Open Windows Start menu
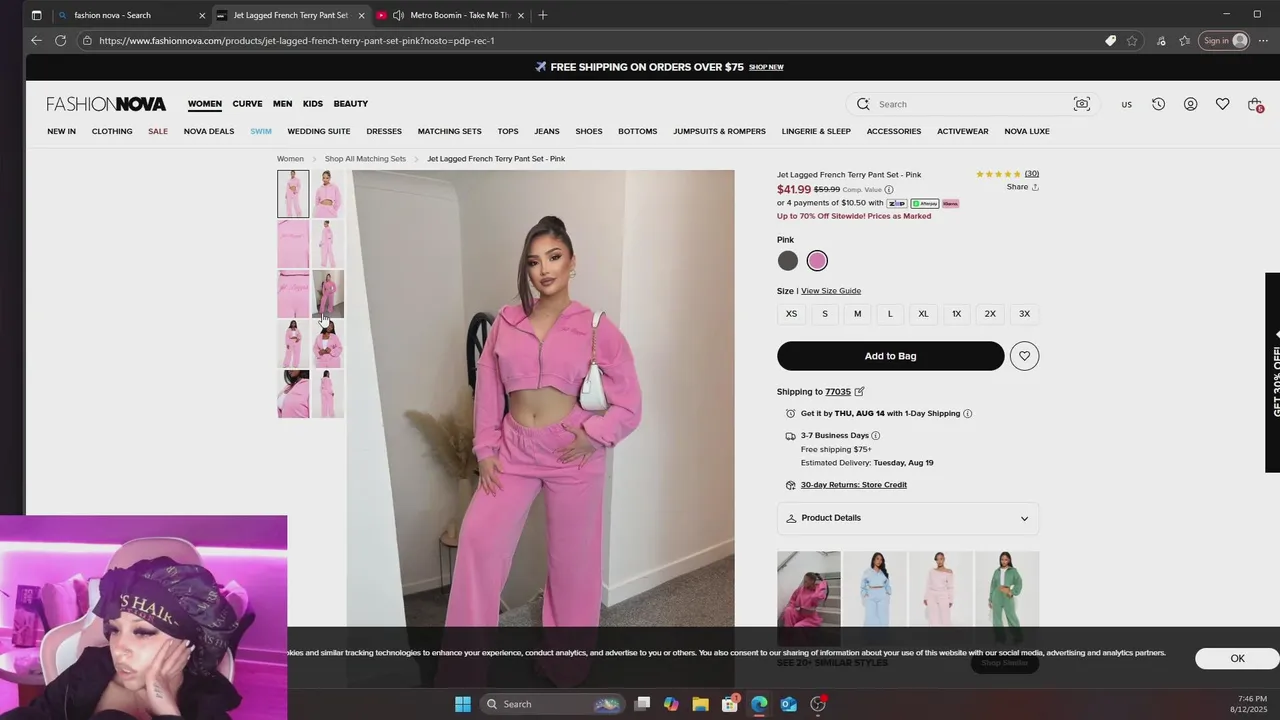Image resolution: width=1280 pixels, height=720 pixels. tap(463, 704)
